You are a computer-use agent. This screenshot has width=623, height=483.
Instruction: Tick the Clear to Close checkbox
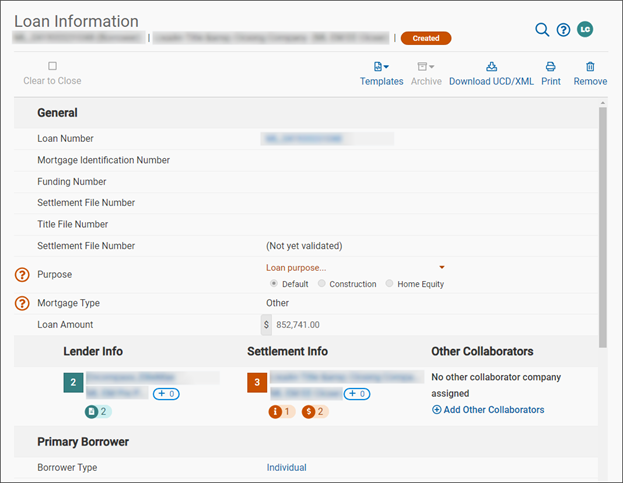[x=52, y=66]
